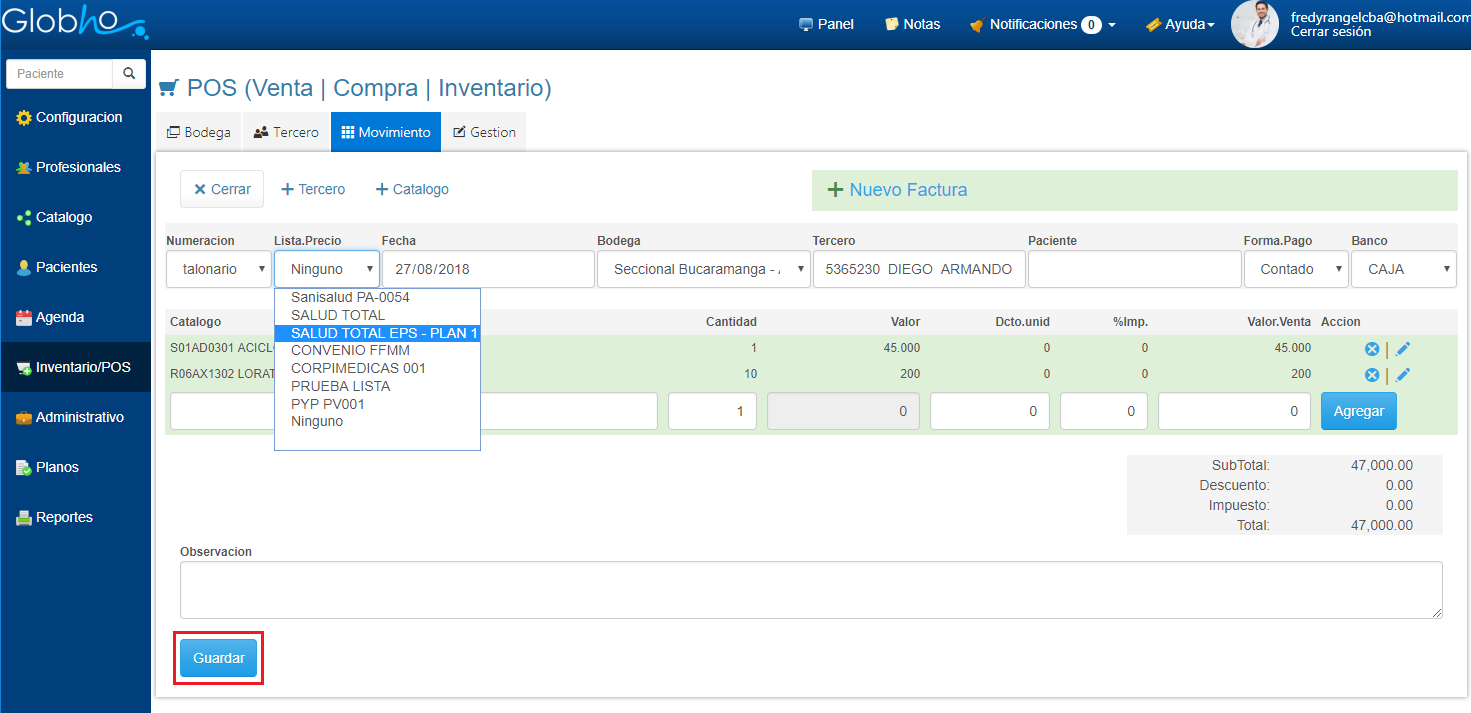Click Cerrar sesión link
1471x713 pixels.
[x=1331, y=32]
